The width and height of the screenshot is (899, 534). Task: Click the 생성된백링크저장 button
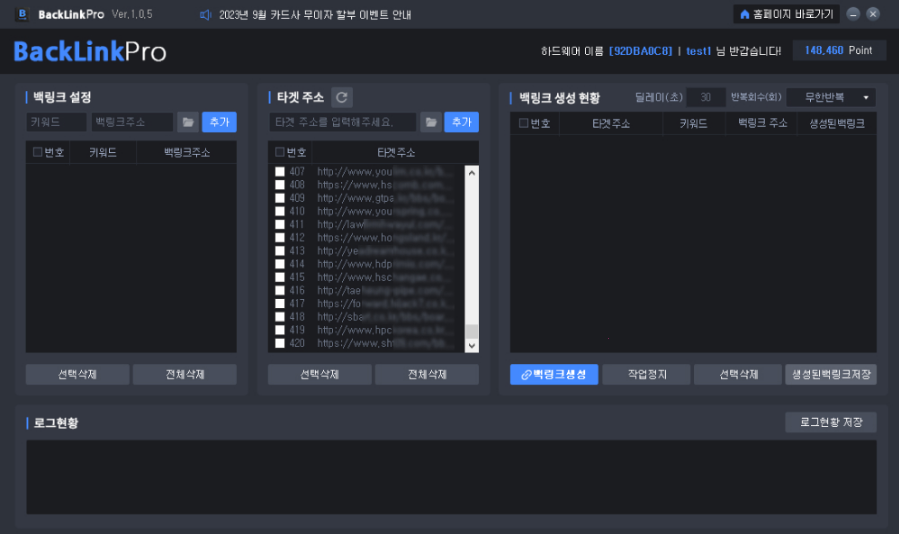(x=831, y=375)
